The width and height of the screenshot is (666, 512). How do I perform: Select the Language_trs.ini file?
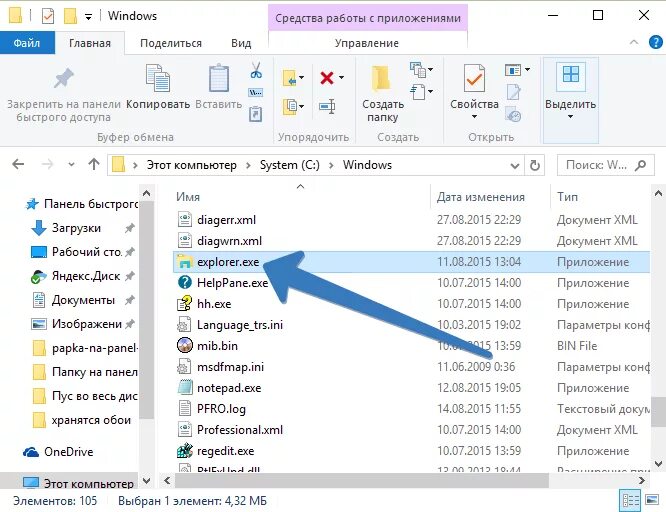tap(240, 325)
